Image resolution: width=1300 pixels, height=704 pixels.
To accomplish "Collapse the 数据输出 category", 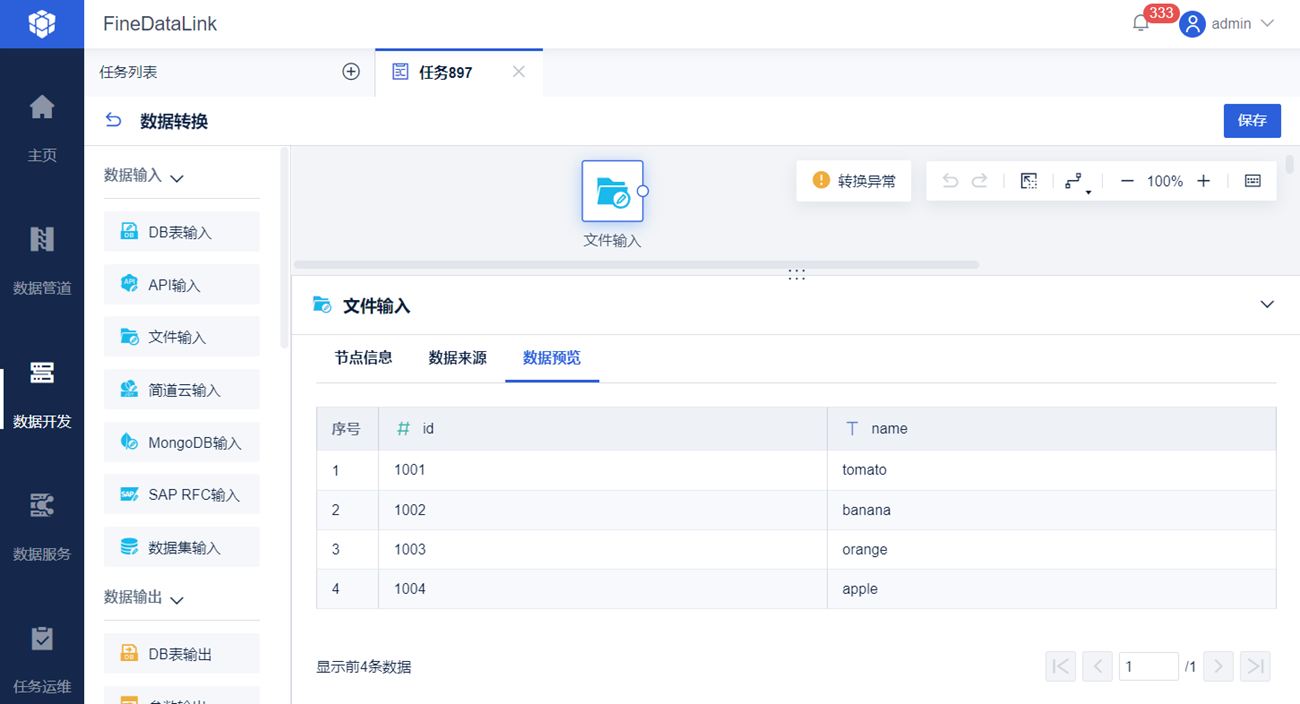I will [x=177, y=600].
